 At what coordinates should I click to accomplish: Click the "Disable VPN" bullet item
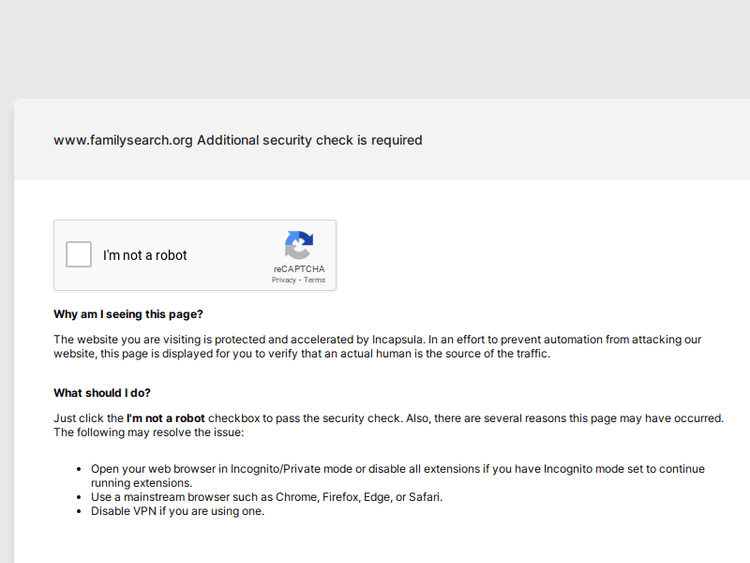(x=177, y=511)
